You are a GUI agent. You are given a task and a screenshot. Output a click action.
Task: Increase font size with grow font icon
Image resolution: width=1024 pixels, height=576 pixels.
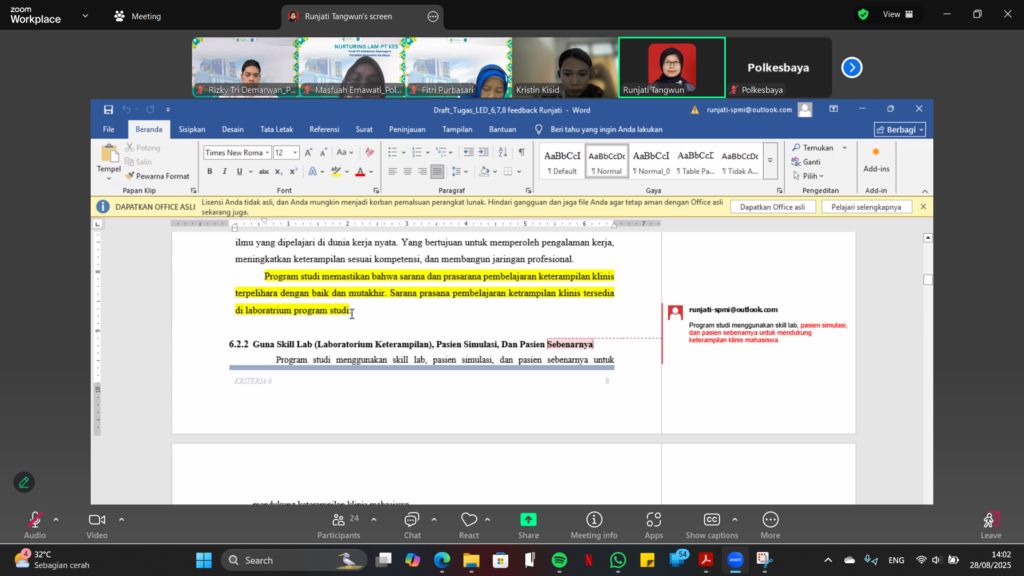tap(308, 153)
